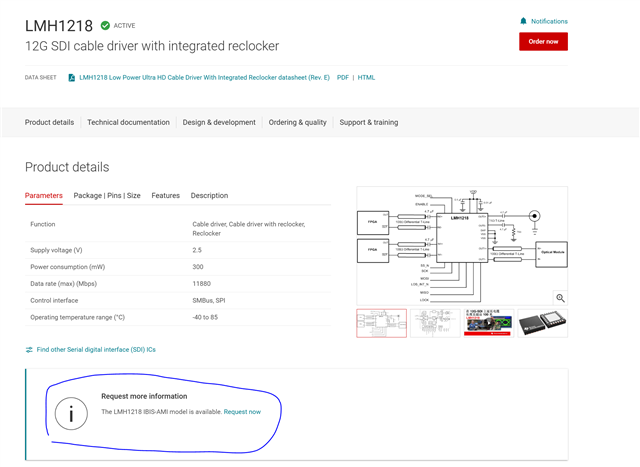Open the Ordering & quality section

tap(298, 122)
